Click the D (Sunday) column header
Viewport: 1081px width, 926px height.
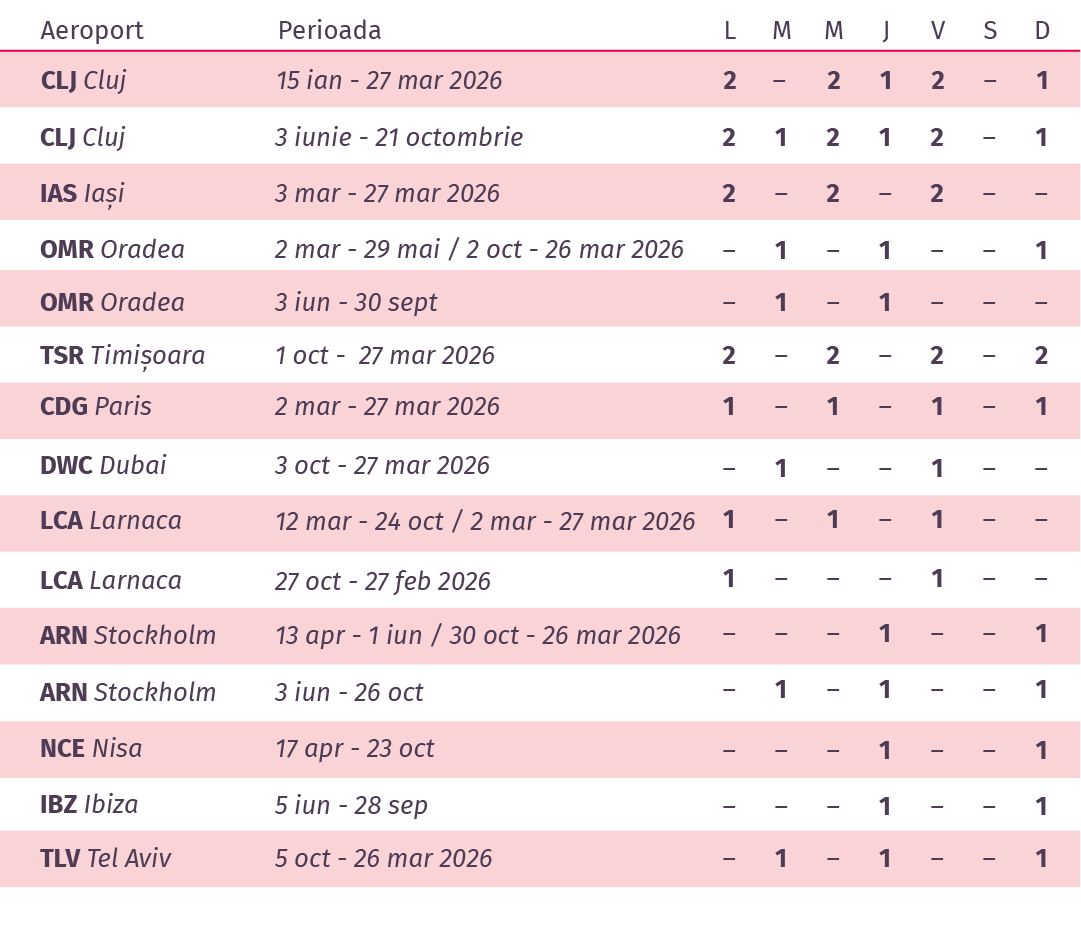tap(1042, 30)
